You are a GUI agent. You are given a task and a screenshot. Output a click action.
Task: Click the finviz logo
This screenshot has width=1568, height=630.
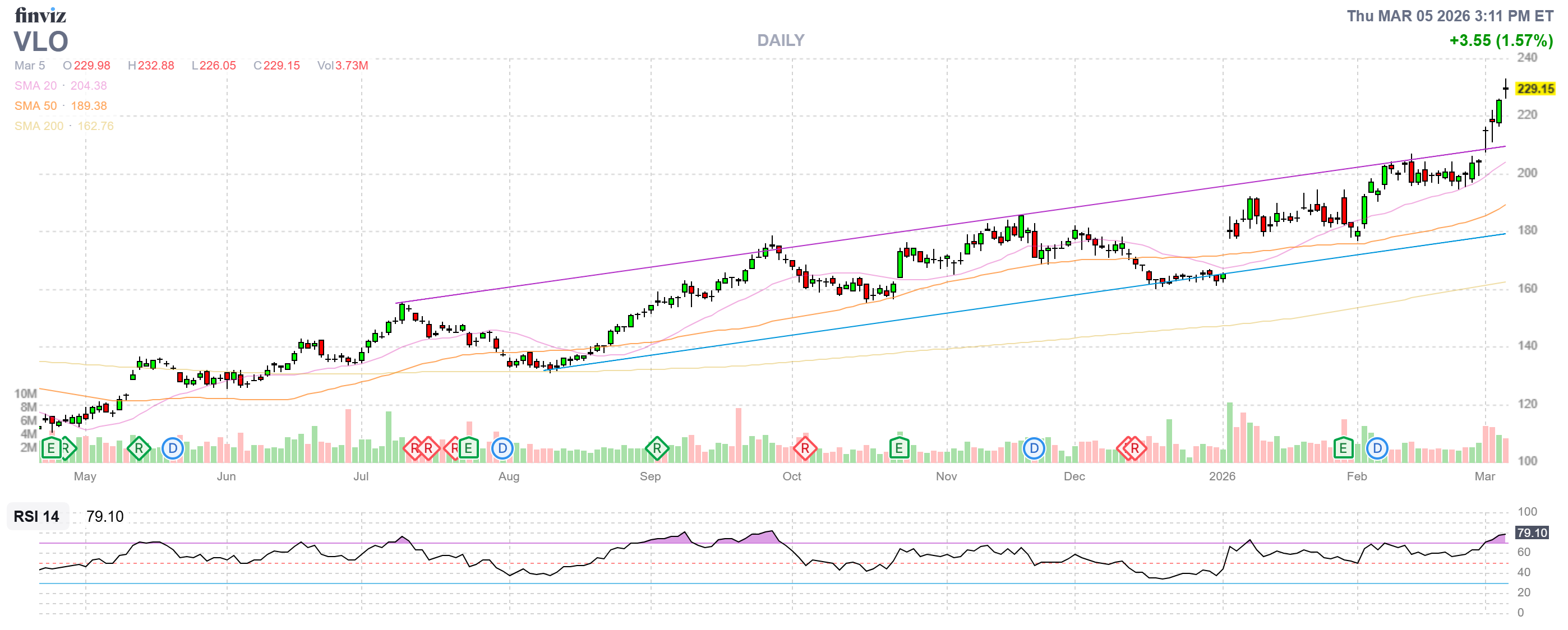40,15
